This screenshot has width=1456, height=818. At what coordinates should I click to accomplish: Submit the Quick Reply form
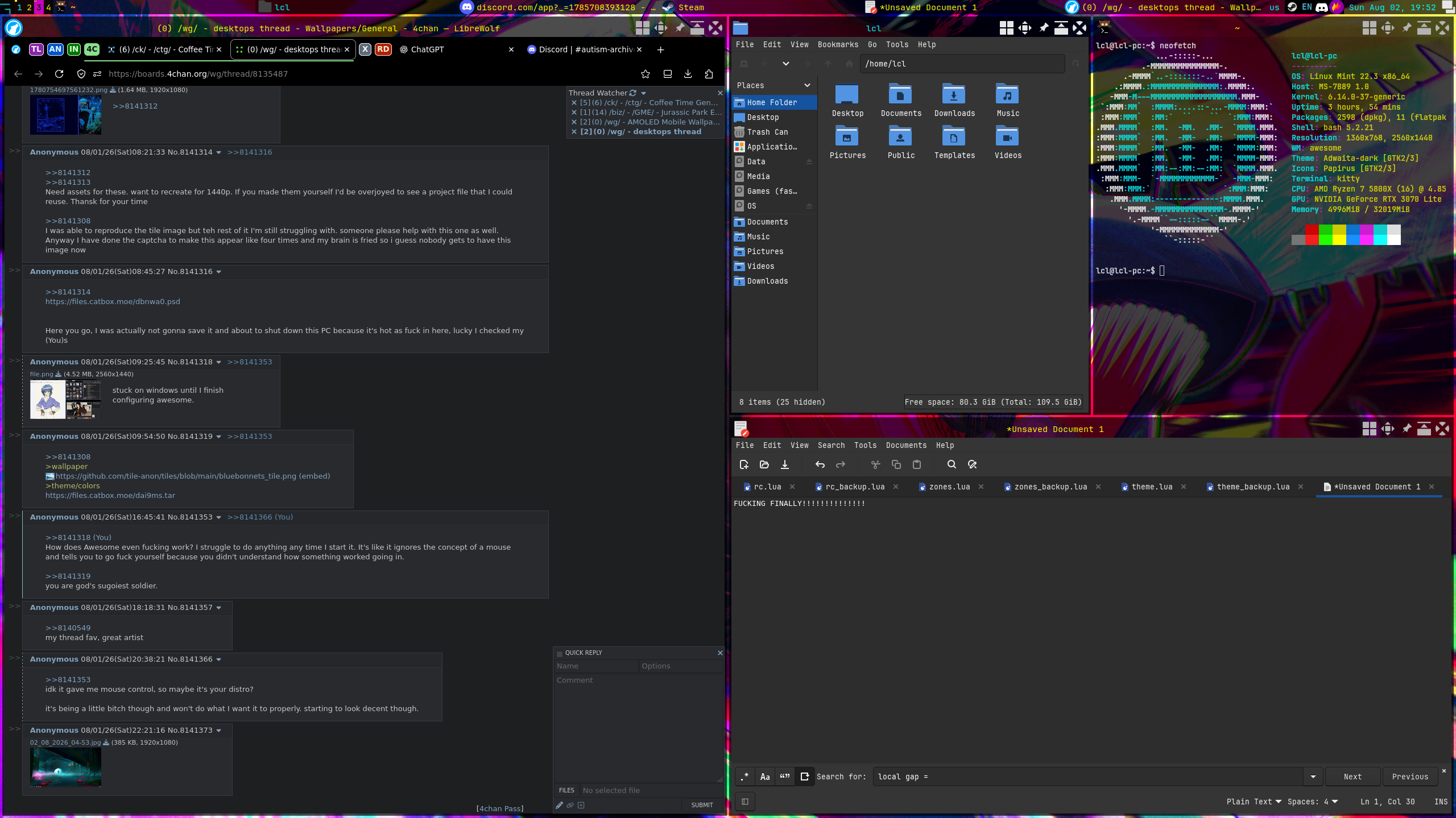pyautogui.click(x=702, y=805)
